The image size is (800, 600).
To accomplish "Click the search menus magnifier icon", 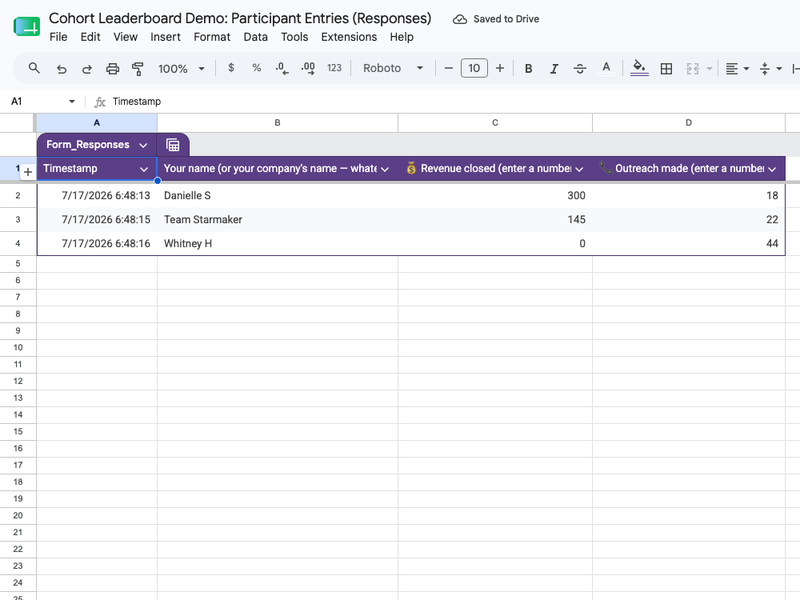I will [x=34, y=68].
